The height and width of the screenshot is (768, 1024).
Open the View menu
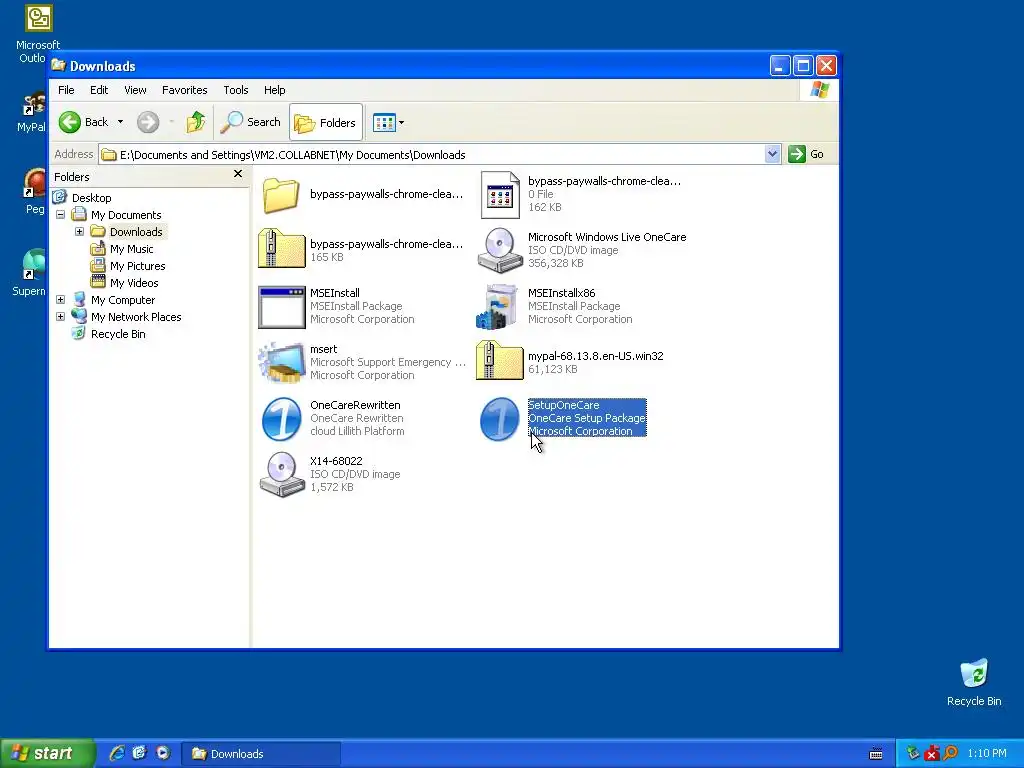[x=135, y=90]
